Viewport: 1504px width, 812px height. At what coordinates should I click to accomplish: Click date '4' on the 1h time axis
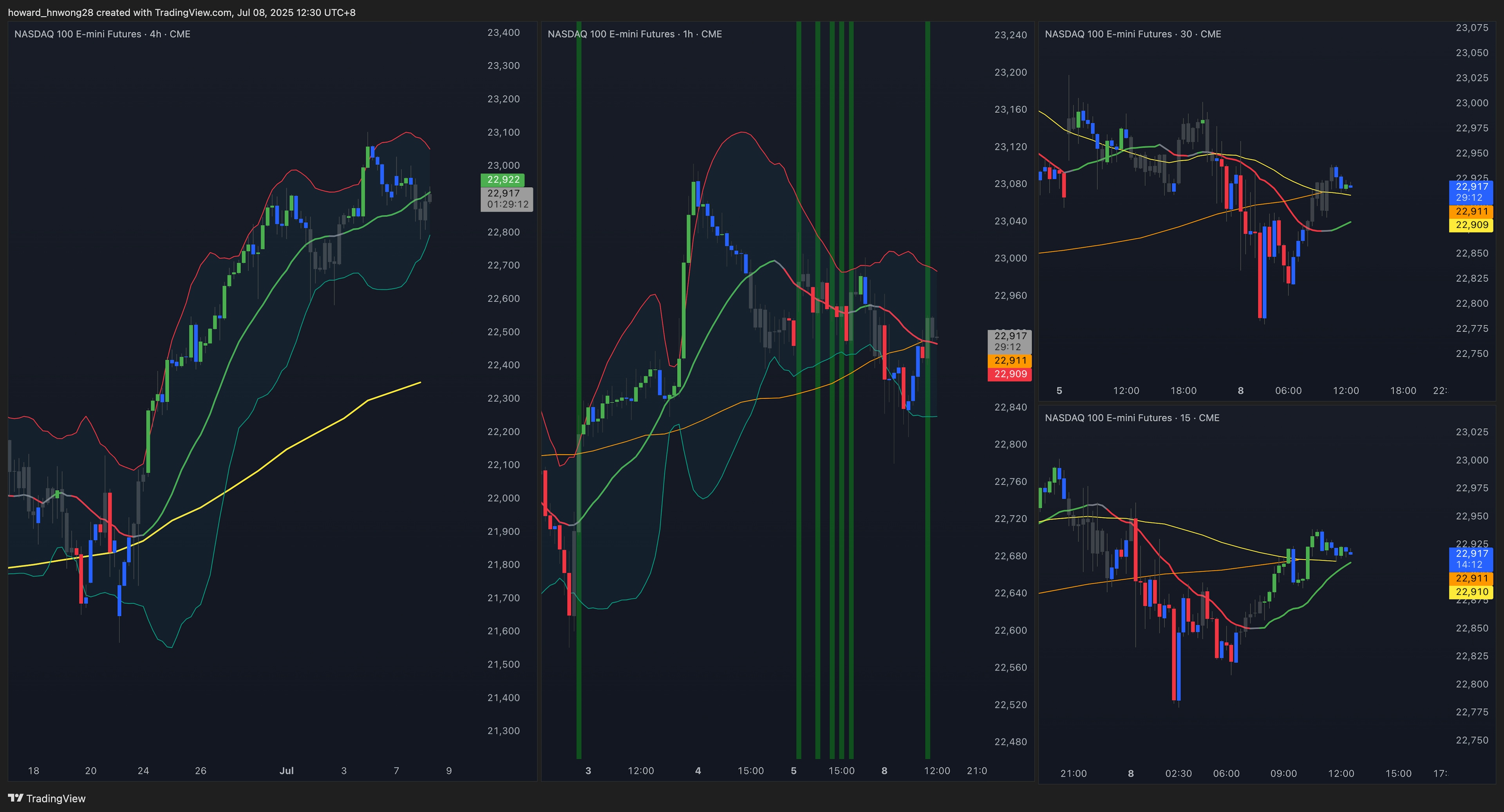[698, 770]
